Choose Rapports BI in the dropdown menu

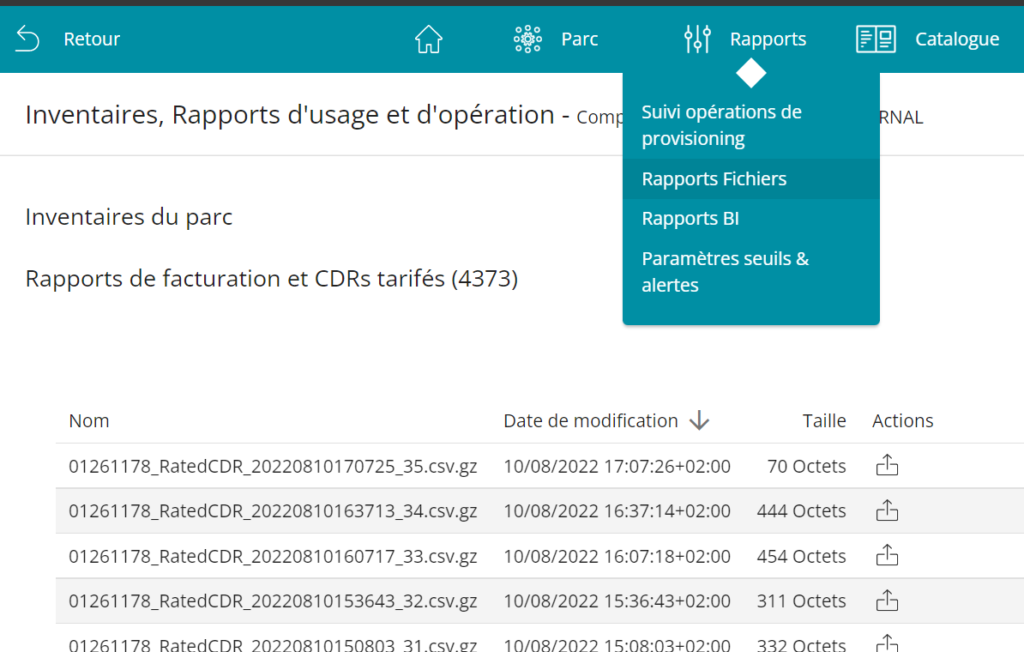click(x=690, y=219)
